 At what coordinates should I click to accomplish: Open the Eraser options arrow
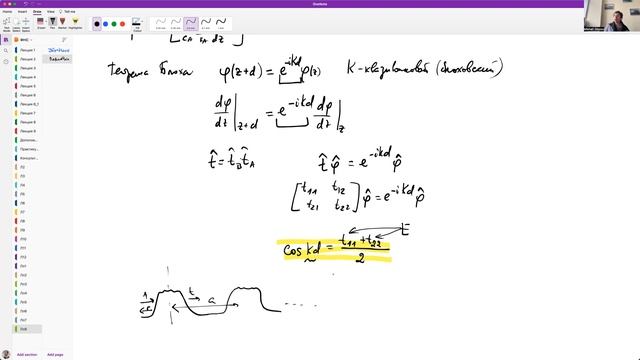click(46, 21)
